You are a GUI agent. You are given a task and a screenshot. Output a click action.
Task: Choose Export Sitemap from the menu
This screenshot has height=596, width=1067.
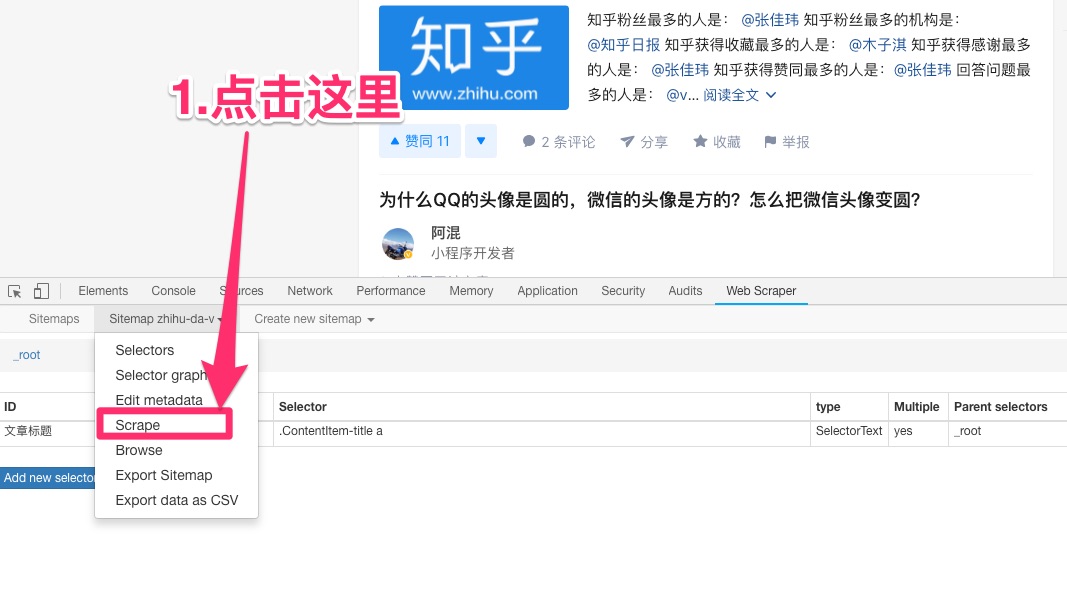pyautogui.click(x=164, y=475)
